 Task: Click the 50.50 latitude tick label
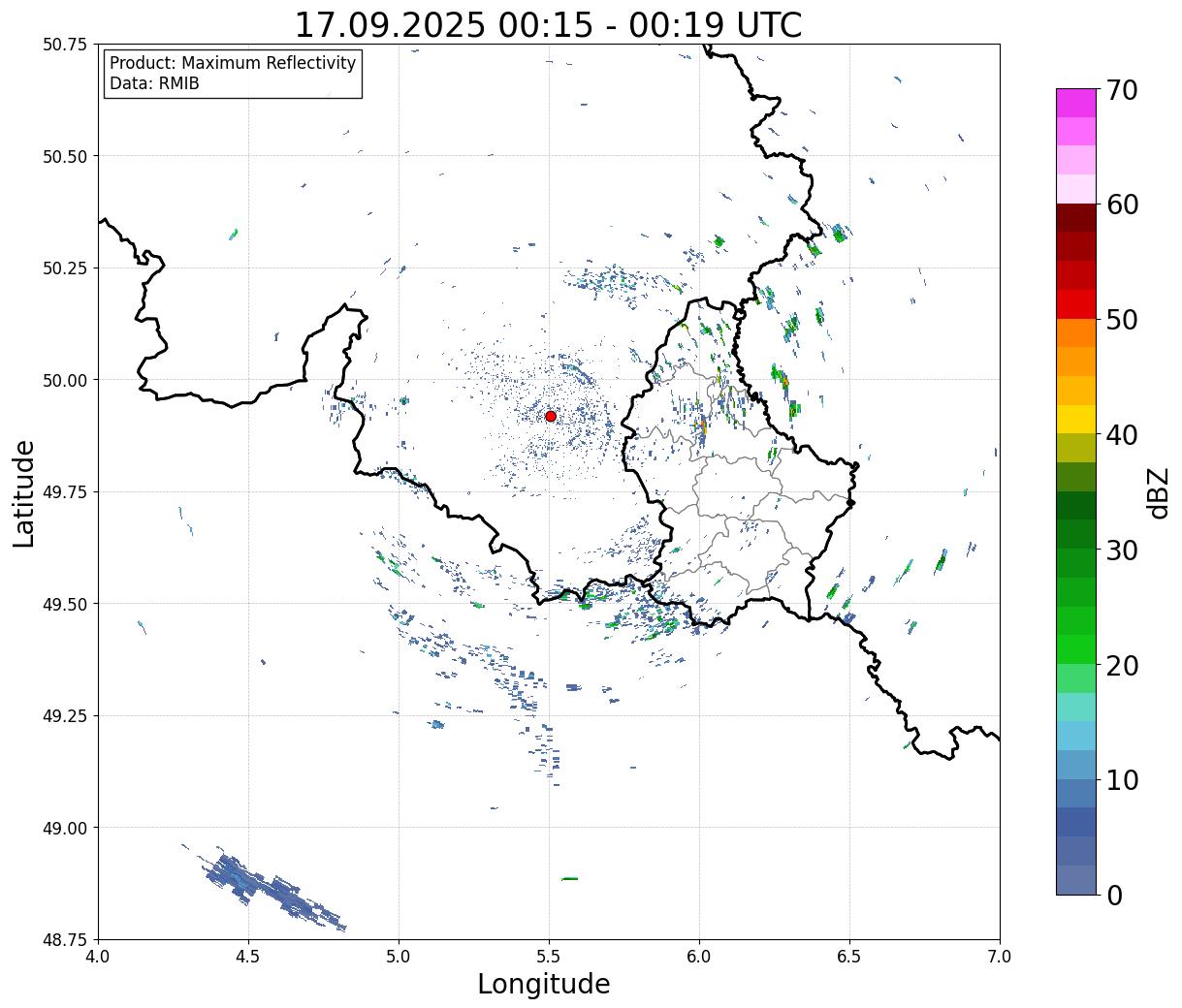pos(64,156)
